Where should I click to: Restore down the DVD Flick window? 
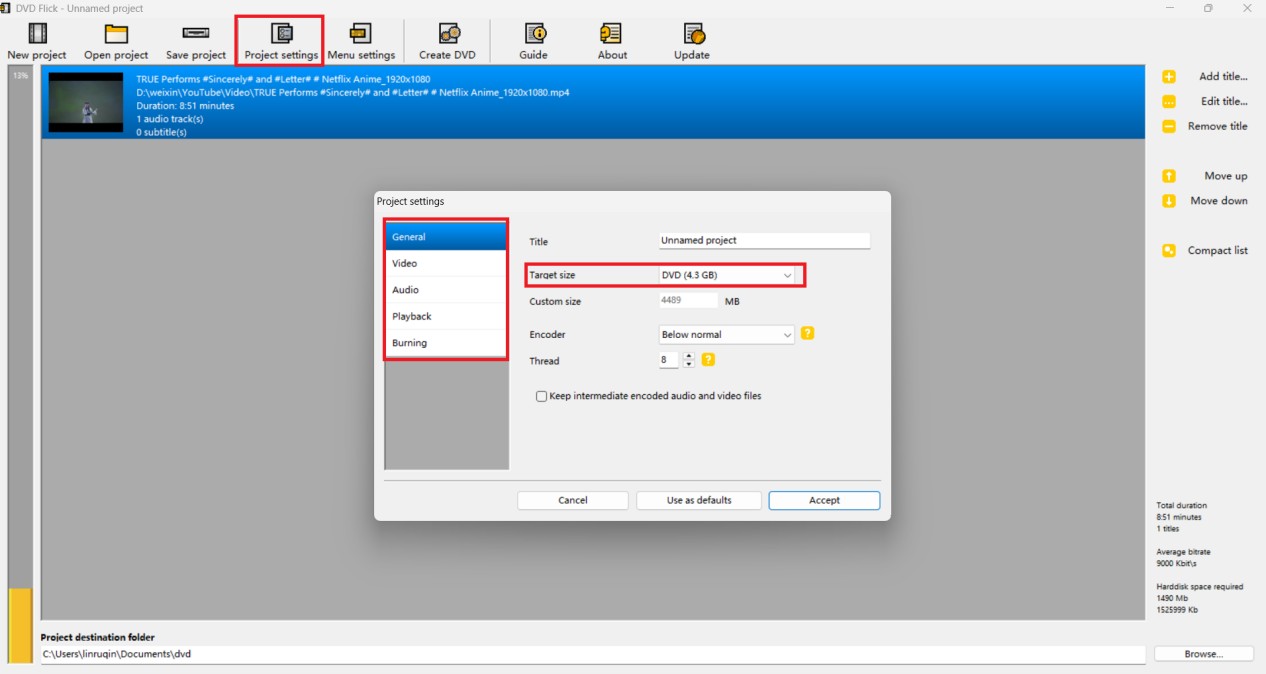coord(1208,8)
